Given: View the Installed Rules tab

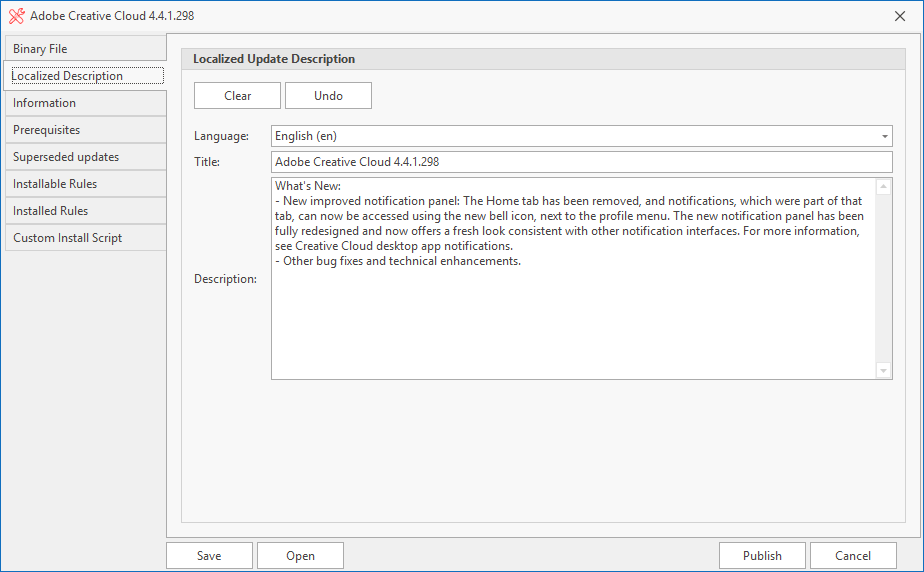Looking at the screenshot, I should pyautogui.click(x=85, y=211).
